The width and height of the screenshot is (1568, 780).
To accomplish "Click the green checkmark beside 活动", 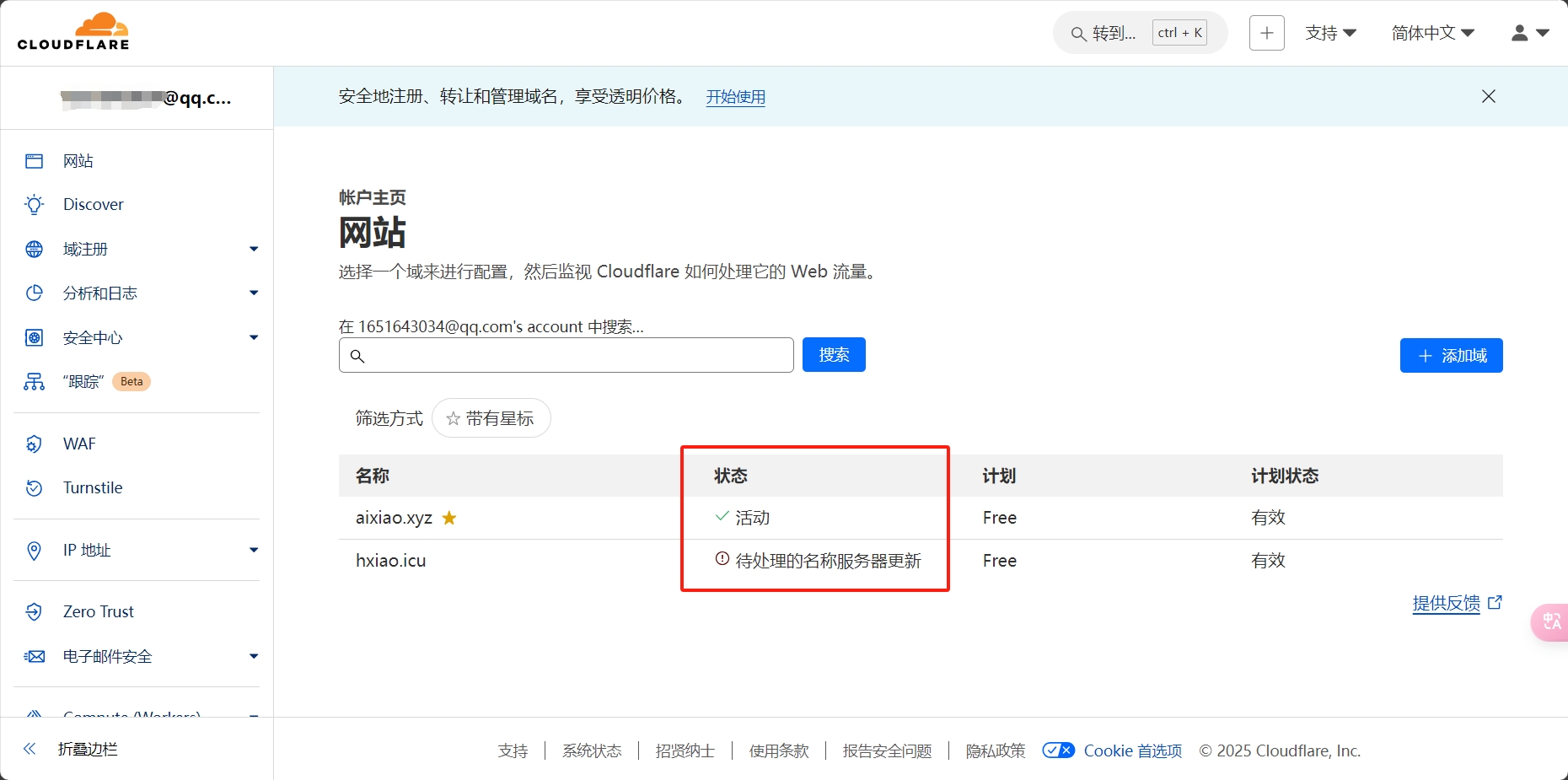I will coord(722,515).
